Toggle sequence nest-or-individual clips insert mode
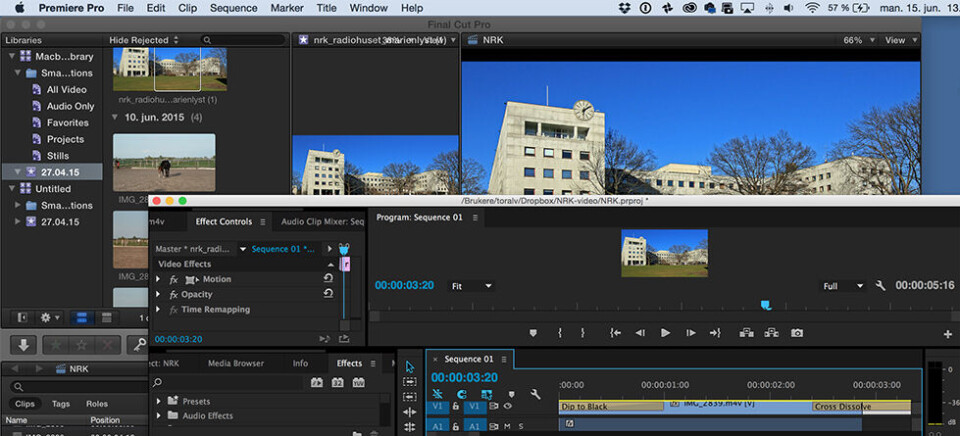960x436 pixels. point(438,394)
